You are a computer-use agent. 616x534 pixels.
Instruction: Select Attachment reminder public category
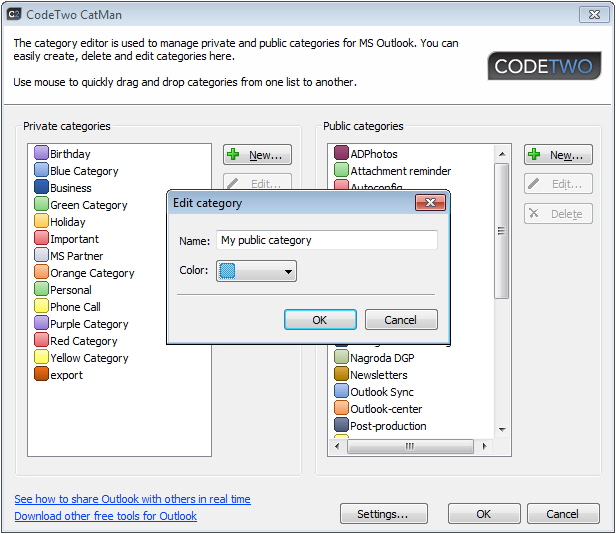pyautogui.click(x=401, y=171)
